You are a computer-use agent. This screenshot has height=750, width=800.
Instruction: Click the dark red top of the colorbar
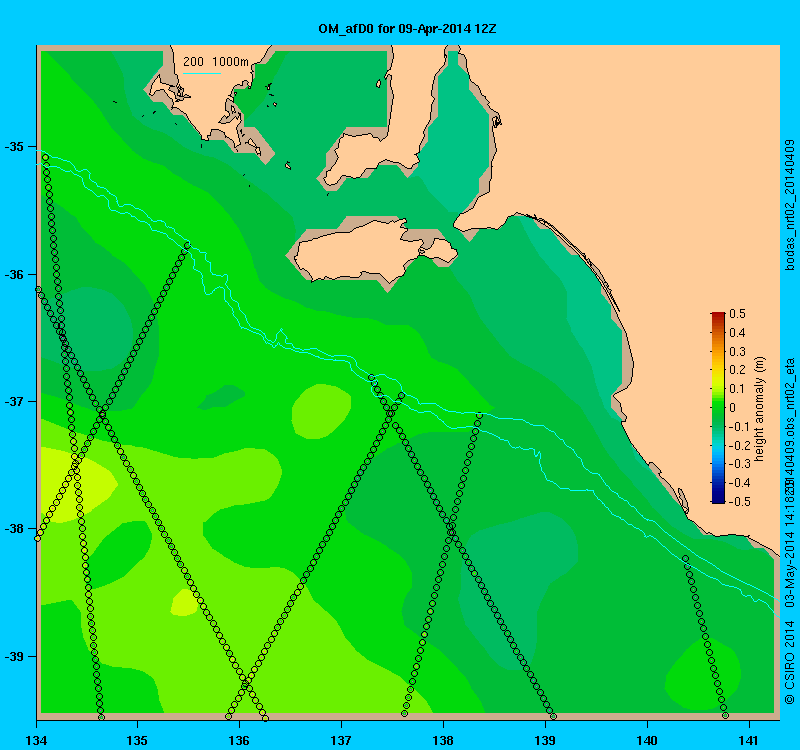(x=718, y=316)
